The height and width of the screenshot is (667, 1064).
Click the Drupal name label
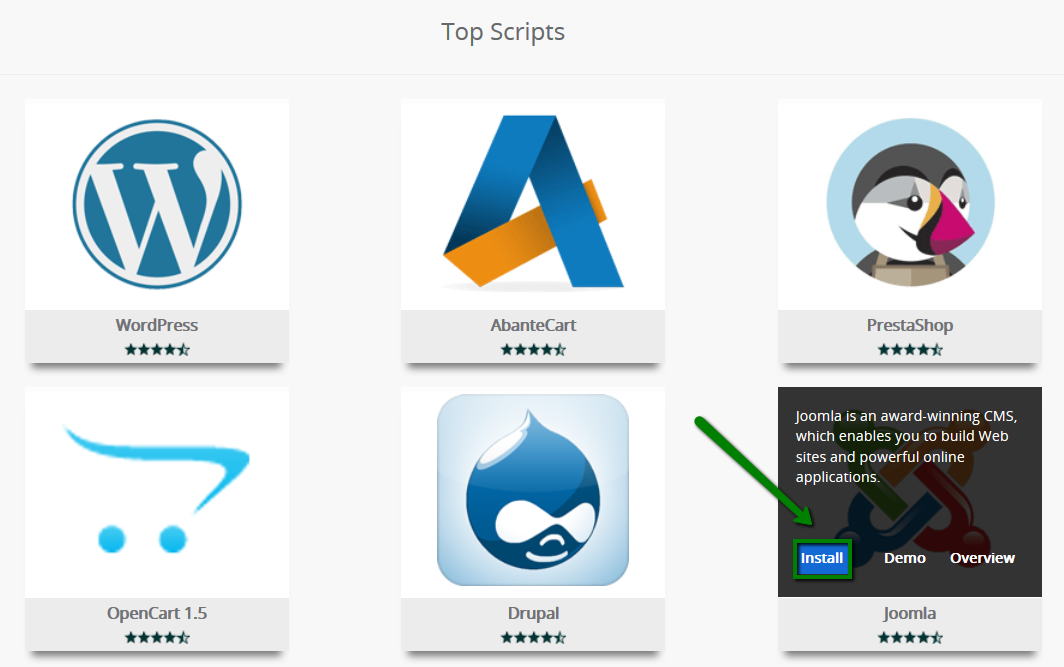[533, 613]
